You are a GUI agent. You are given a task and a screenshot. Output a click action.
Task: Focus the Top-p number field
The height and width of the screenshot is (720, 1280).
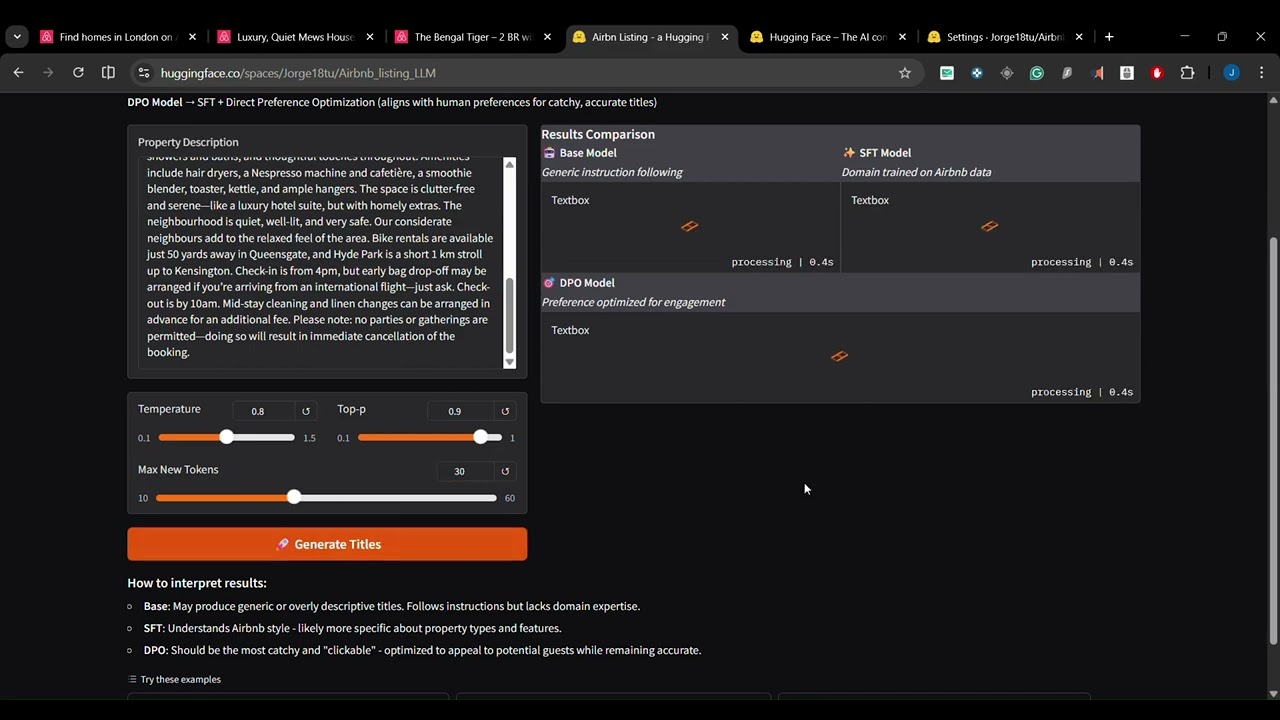[x=461, y=411]
